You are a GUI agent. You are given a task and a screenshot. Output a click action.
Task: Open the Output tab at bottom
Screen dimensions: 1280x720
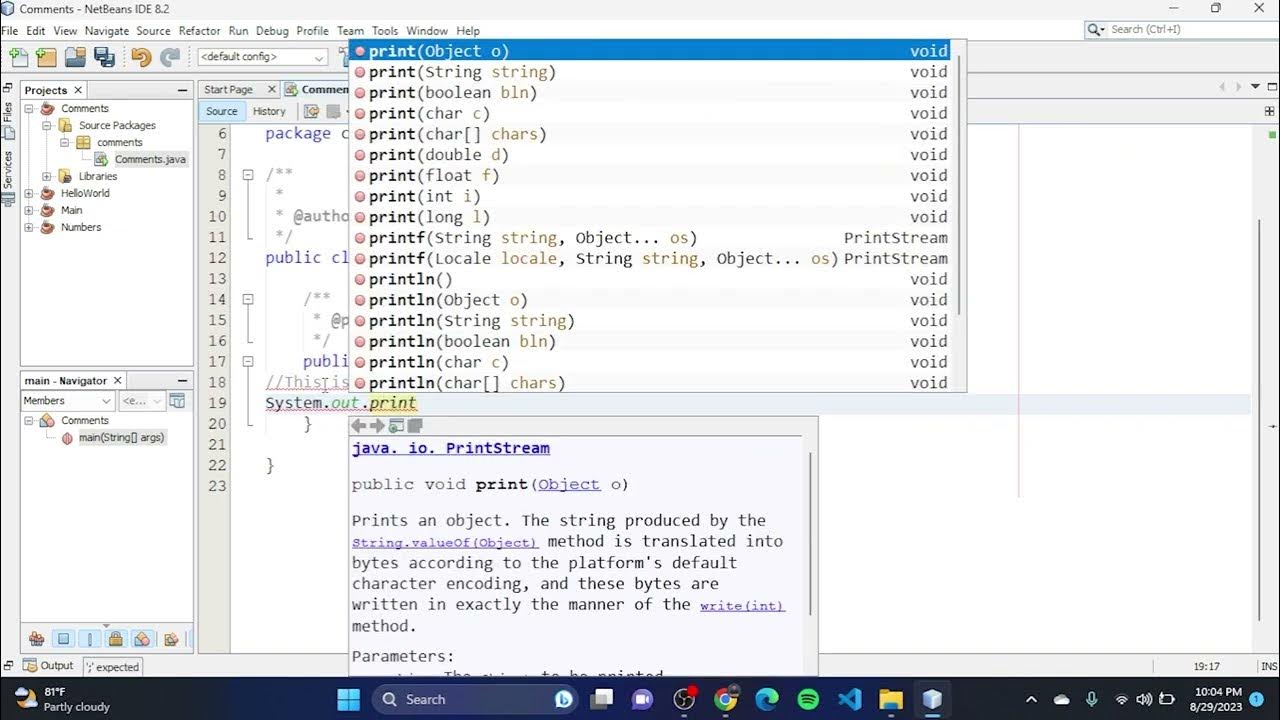[x=48, y=665]
